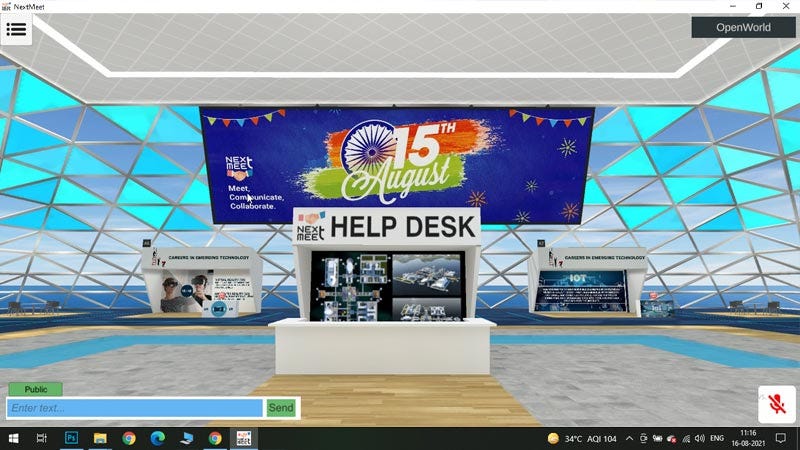
Task: Show hidden system tray icons
Action: coord(629,438)
